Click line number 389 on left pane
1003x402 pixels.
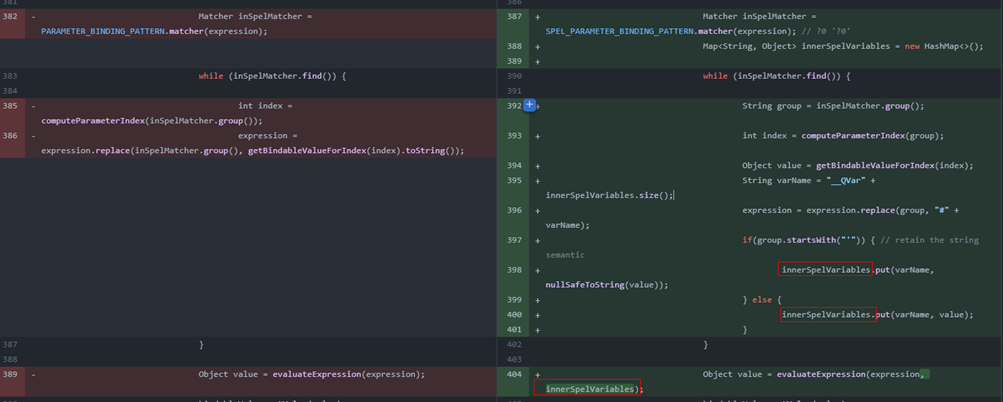click(11, 374)
